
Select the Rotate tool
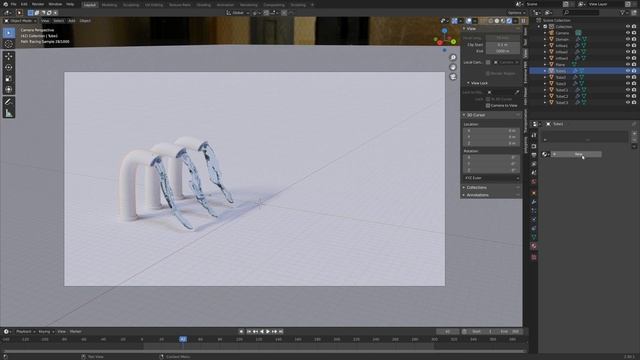click(x=9, y=67)
